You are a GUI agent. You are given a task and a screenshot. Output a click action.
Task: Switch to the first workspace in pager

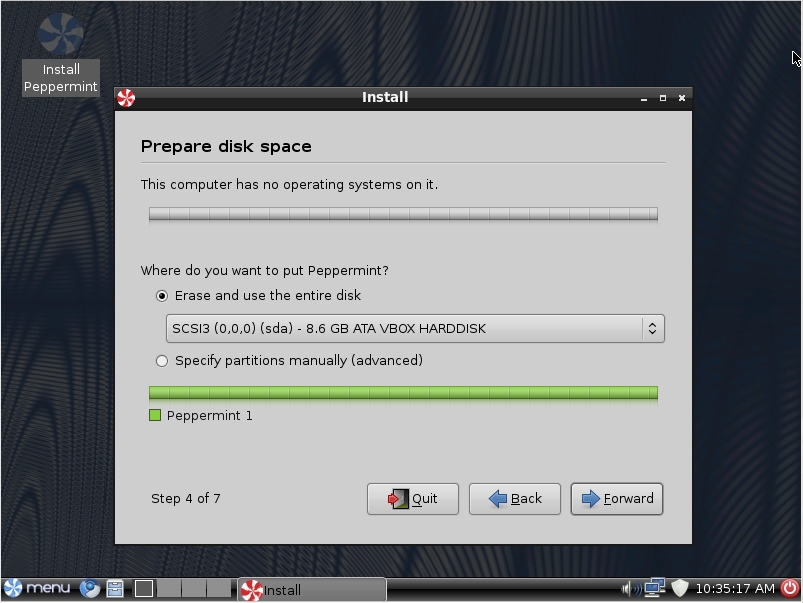pyautogui.click(x=144, y=588)
